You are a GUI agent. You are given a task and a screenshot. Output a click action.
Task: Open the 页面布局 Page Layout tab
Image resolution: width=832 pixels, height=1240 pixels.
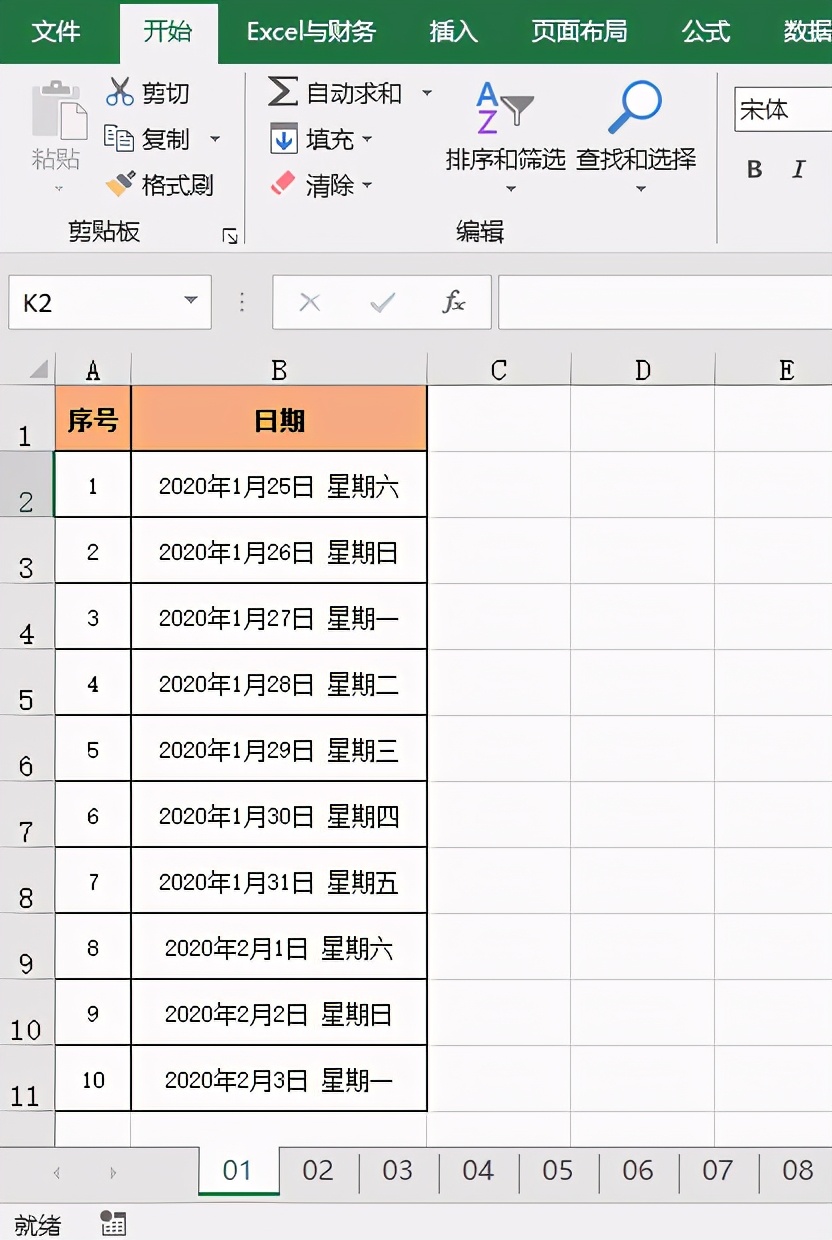(x=579, y=32)
